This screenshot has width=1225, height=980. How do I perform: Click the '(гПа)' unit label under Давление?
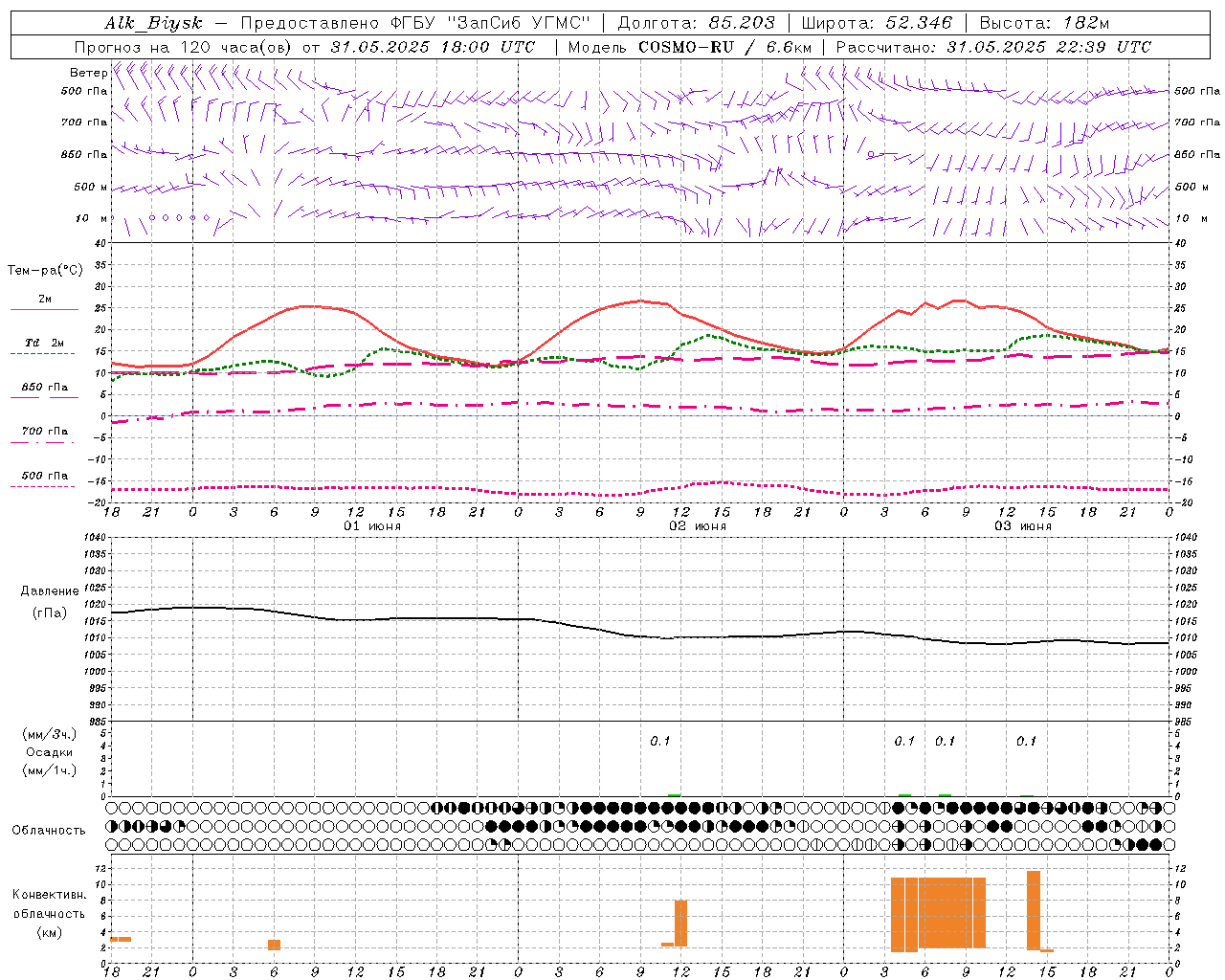[50, 612]
